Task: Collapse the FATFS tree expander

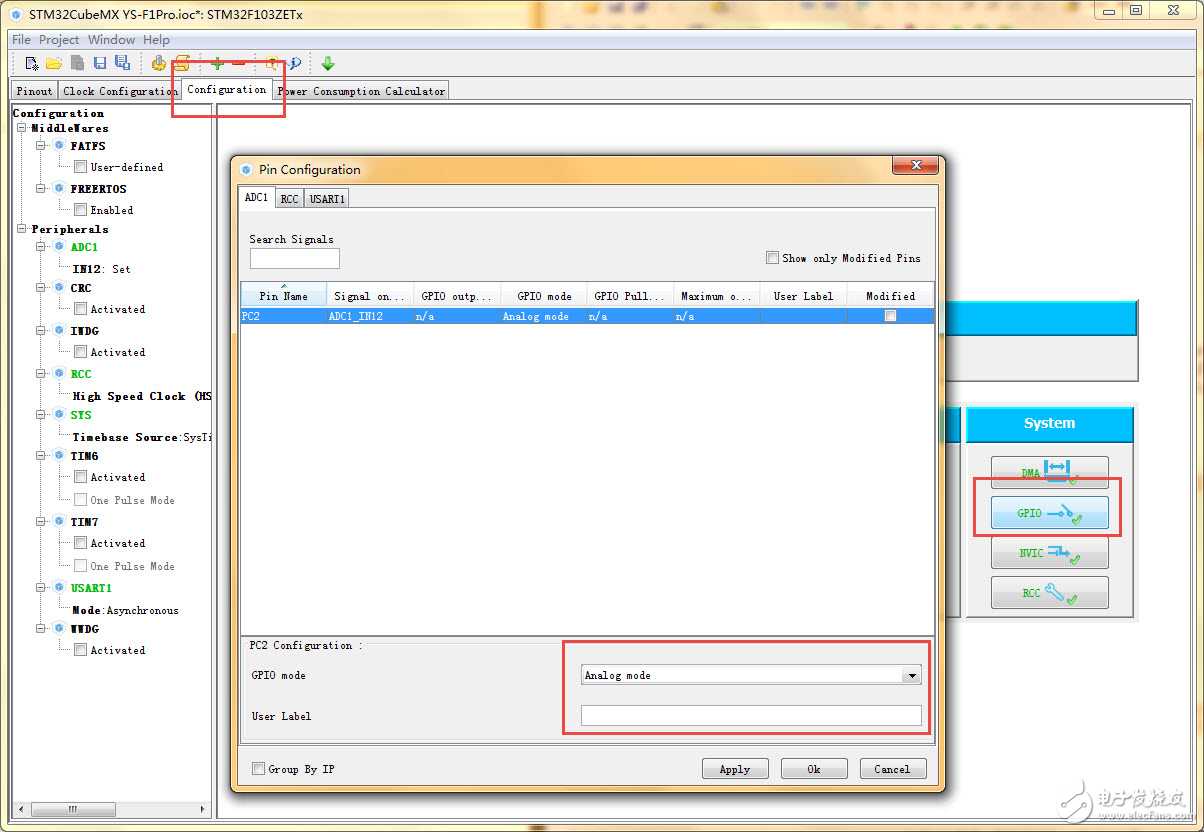Action: (41, 146)
